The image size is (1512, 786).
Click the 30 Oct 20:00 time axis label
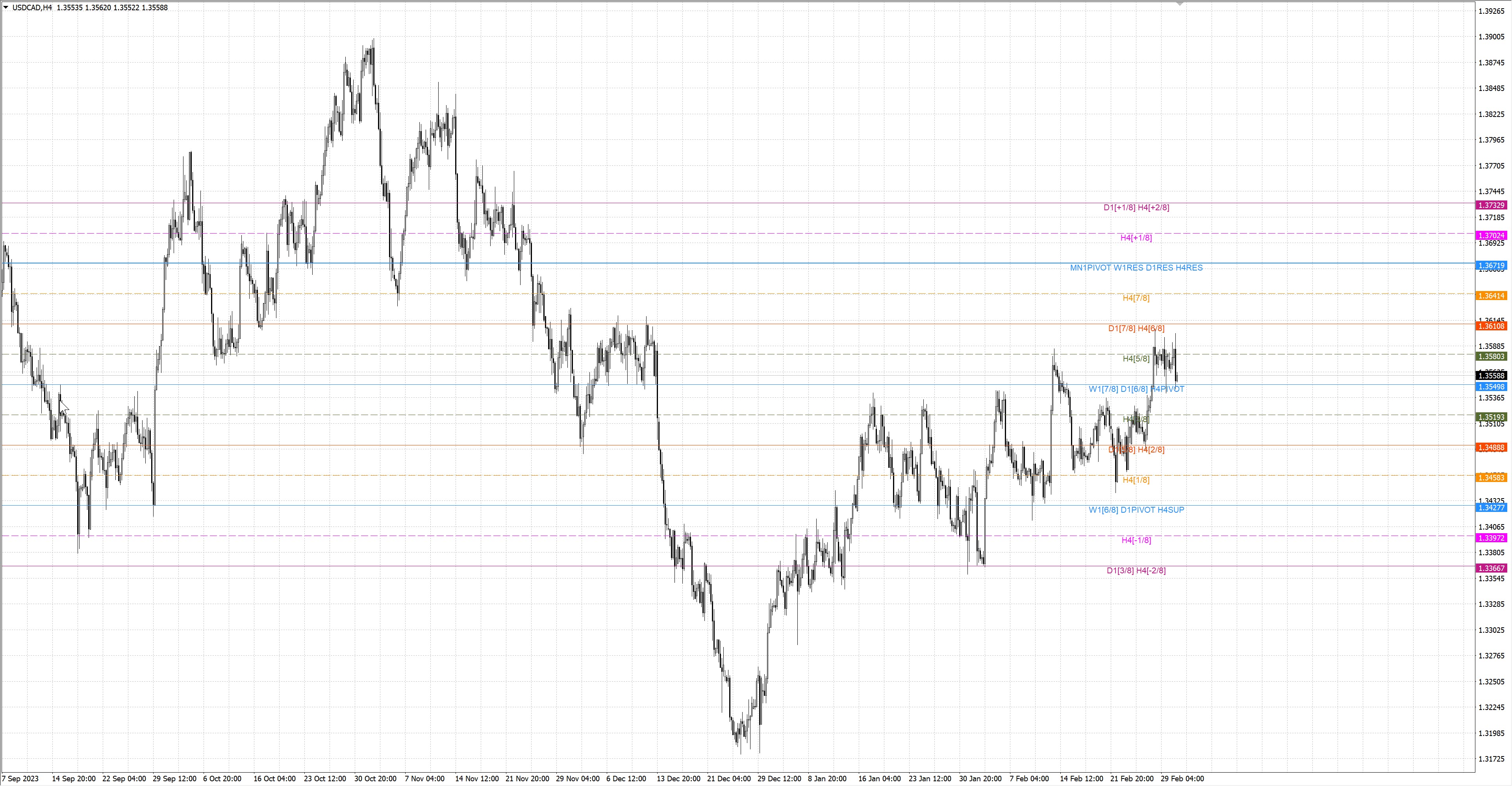click(x=375, y=779)
